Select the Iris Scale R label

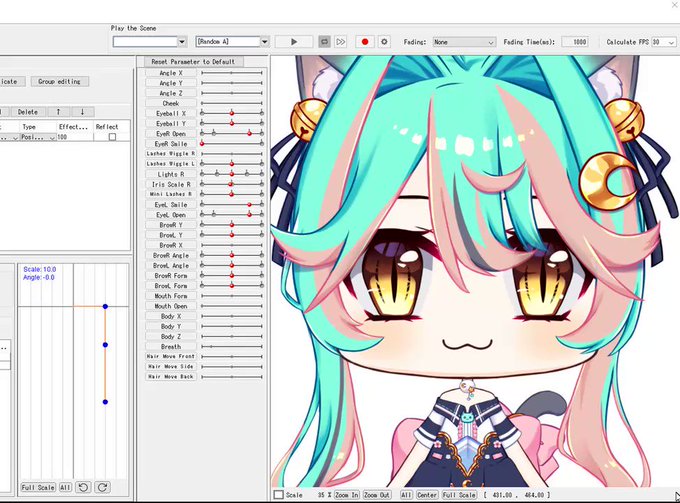coord(171,184)
